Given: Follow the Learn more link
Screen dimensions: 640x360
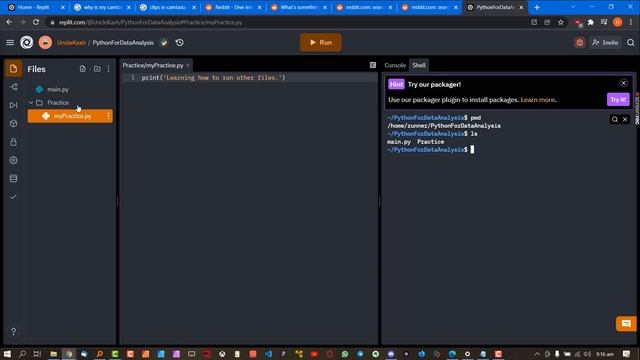Looking at the screenshot, I should click(538, 100).
